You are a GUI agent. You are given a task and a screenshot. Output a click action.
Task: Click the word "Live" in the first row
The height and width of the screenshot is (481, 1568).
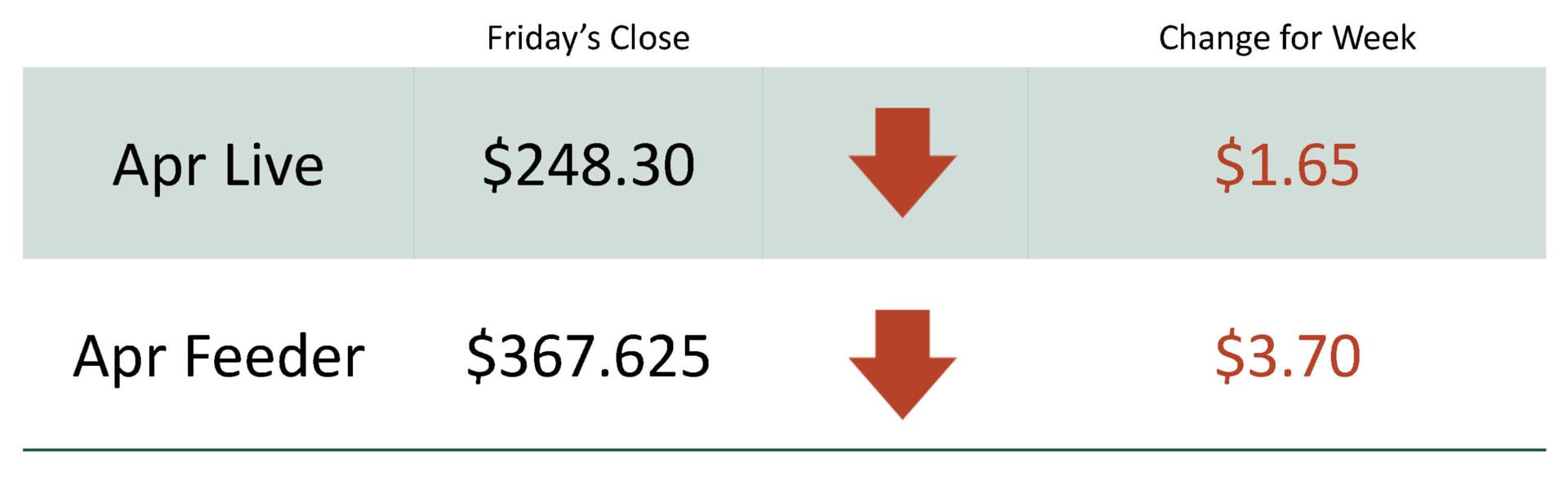274,166
